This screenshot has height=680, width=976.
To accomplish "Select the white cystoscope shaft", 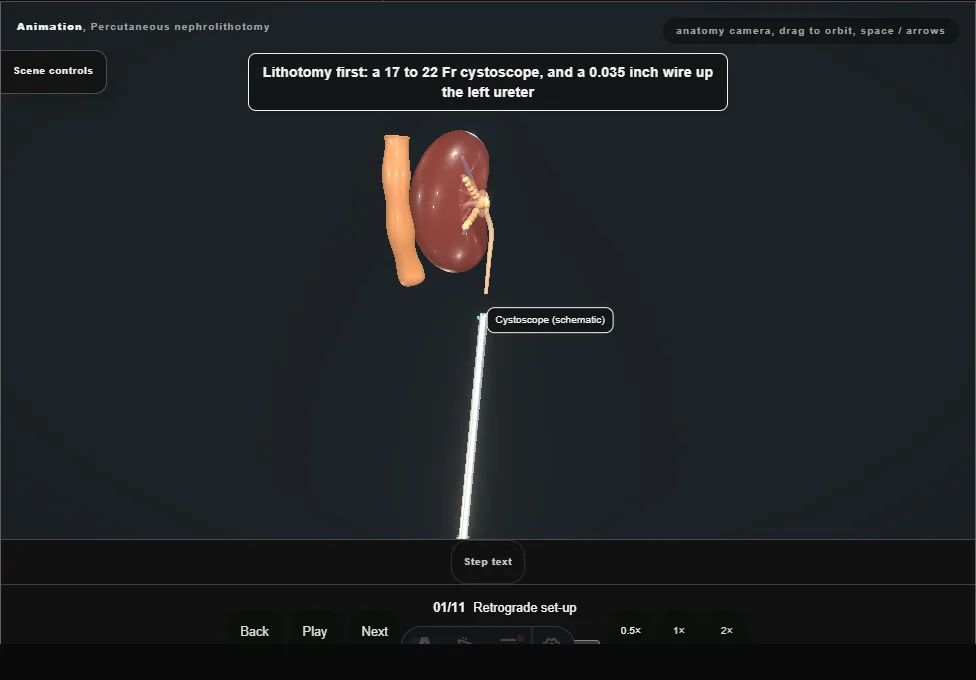I will [x=472, y=427].
